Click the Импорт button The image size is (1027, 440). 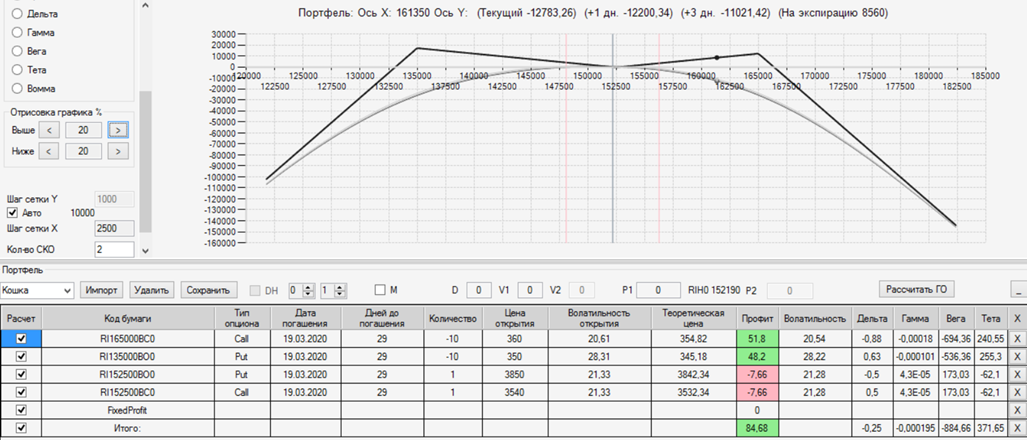click(102, 289)
